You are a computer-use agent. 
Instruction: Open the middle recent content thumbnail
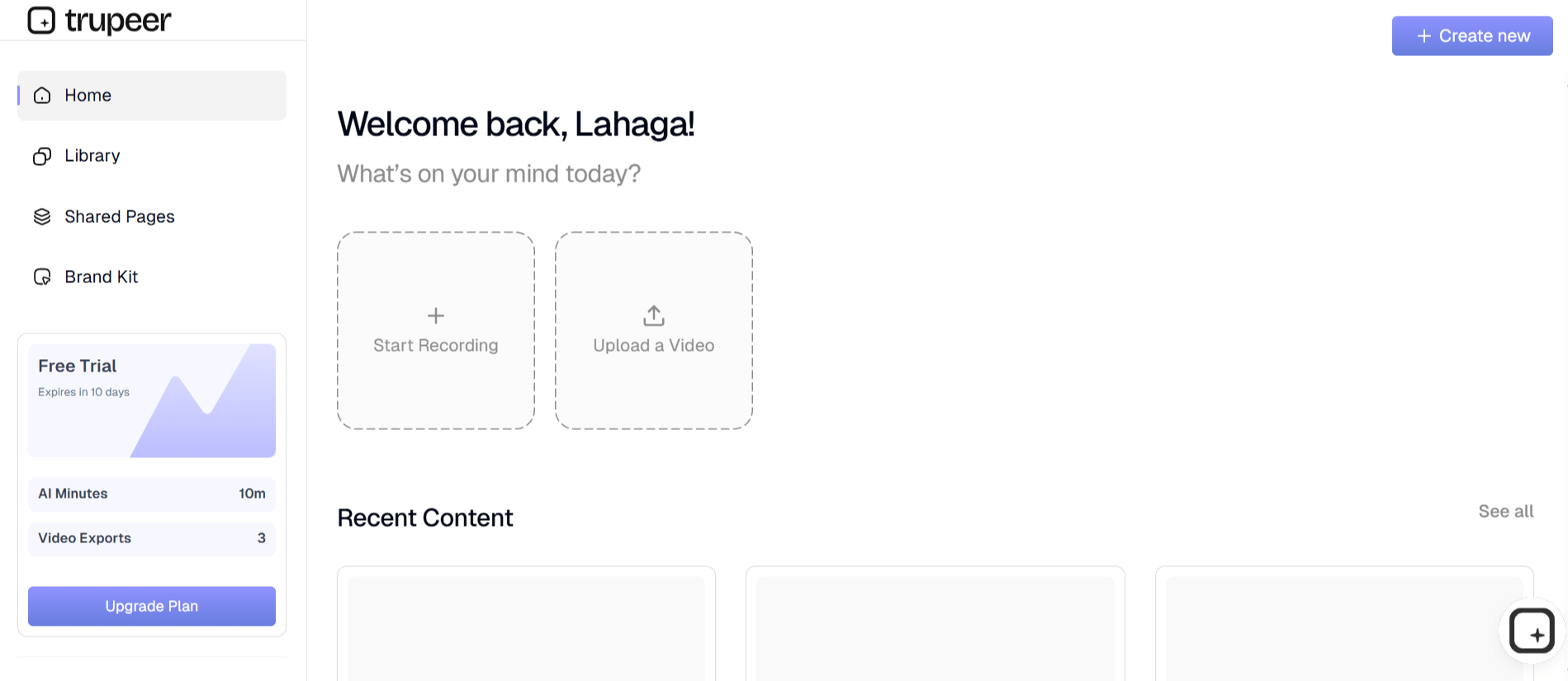[x=936, y=628]
